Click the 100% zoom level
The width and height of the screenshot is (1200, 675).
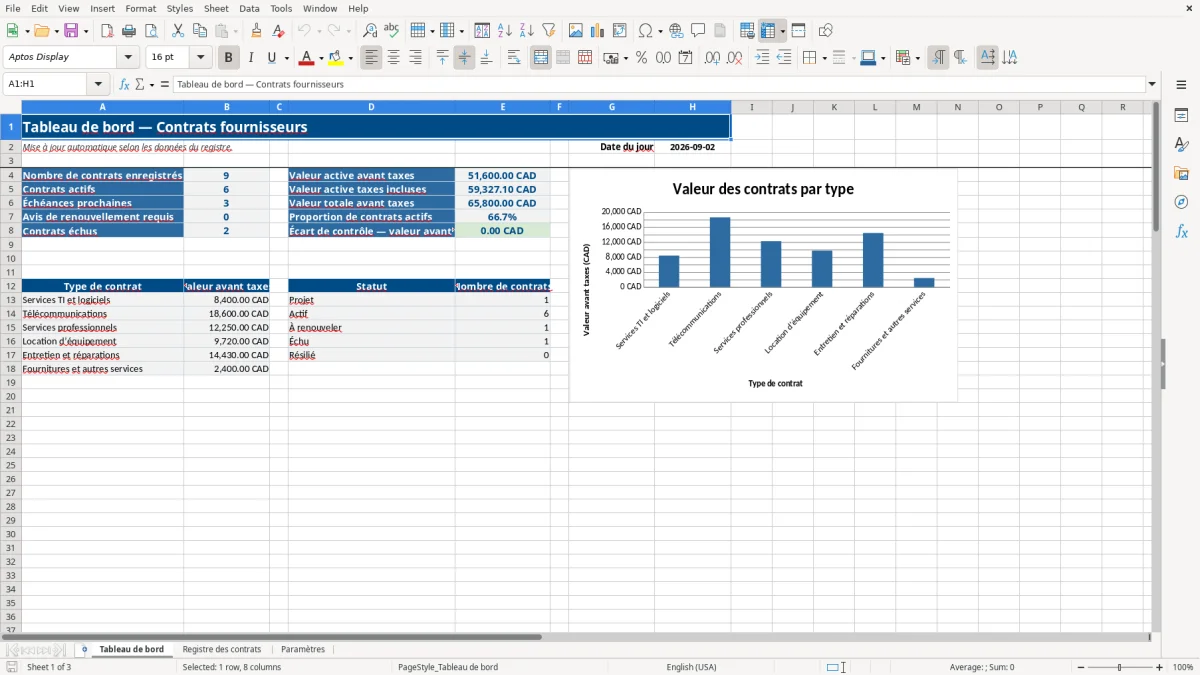(1183, 667)
